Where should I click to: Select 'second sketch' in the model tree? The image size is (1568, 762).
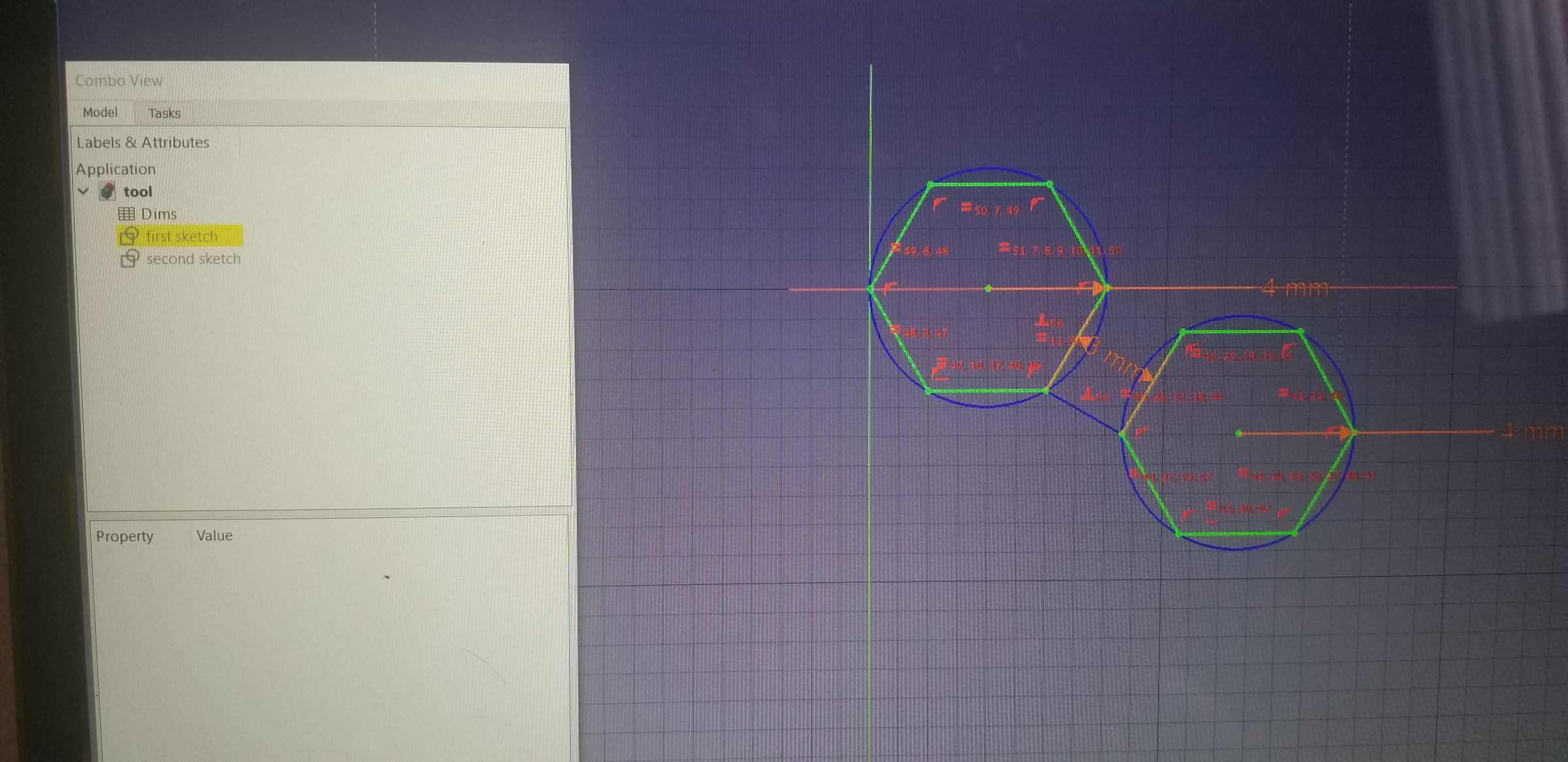pyautogui.click(x=193, y=259)
